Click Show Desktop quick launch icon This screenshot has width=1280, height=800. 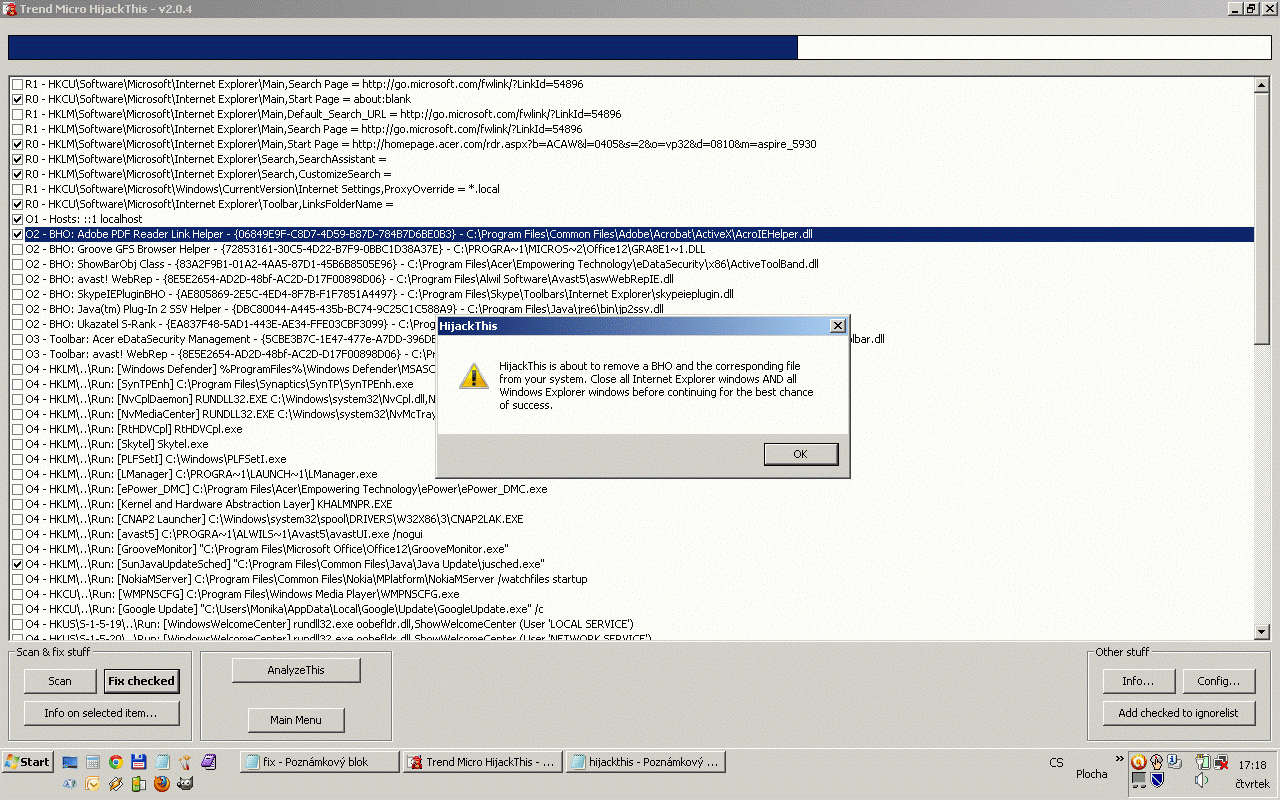[70, 762]
